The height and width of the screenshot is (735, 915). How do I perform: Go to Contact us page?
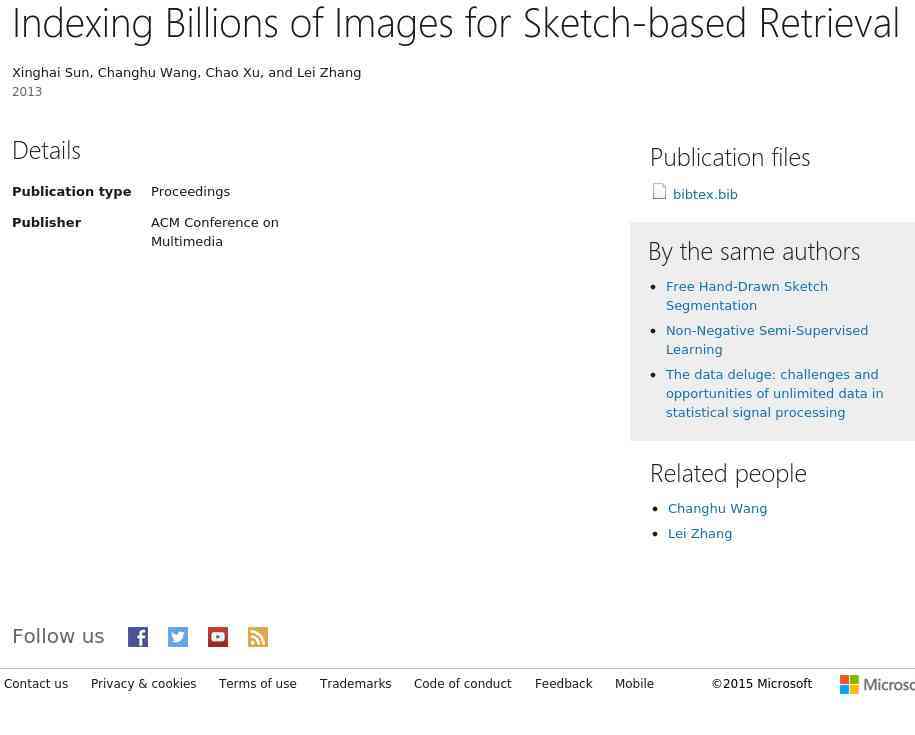pyautogui.click(x=36, y=685)
